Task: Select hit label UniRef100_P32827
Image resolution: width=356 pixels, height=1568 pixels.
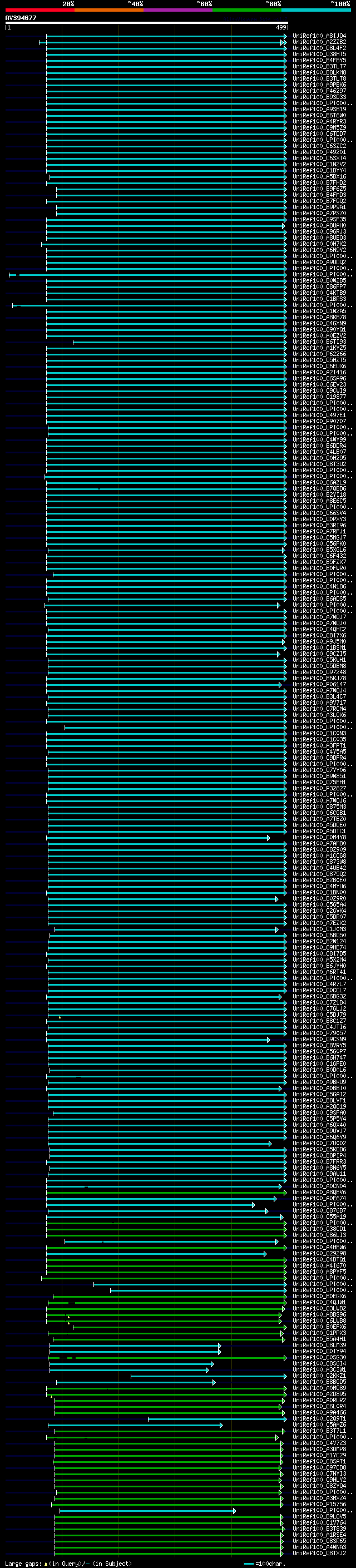Action: point(319,788)
